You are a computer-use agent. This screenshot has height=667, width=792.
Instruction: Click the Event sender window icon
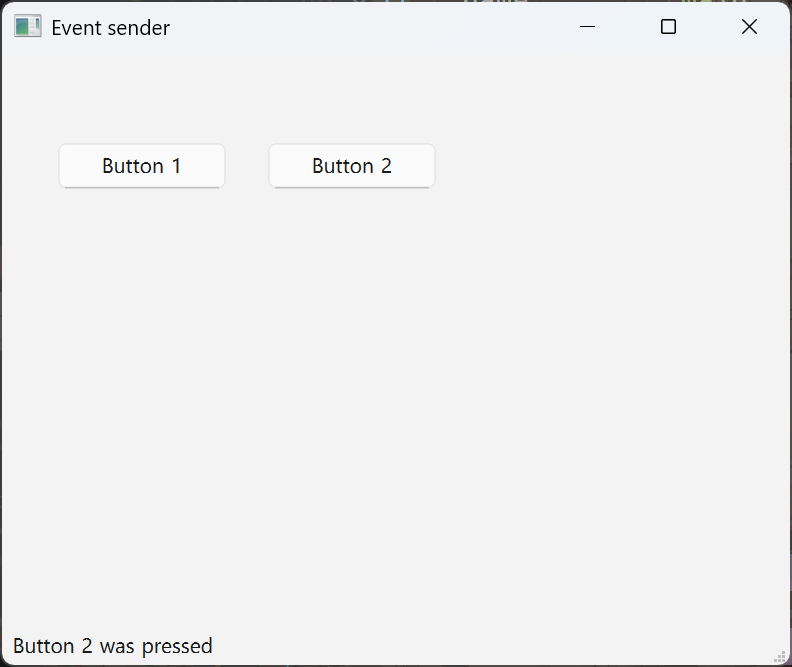(x=27, y=27)
